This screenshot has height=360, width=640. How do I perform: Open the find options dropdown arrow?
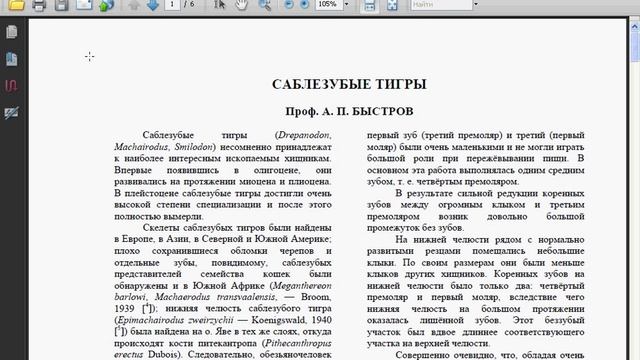pos(476,4)
